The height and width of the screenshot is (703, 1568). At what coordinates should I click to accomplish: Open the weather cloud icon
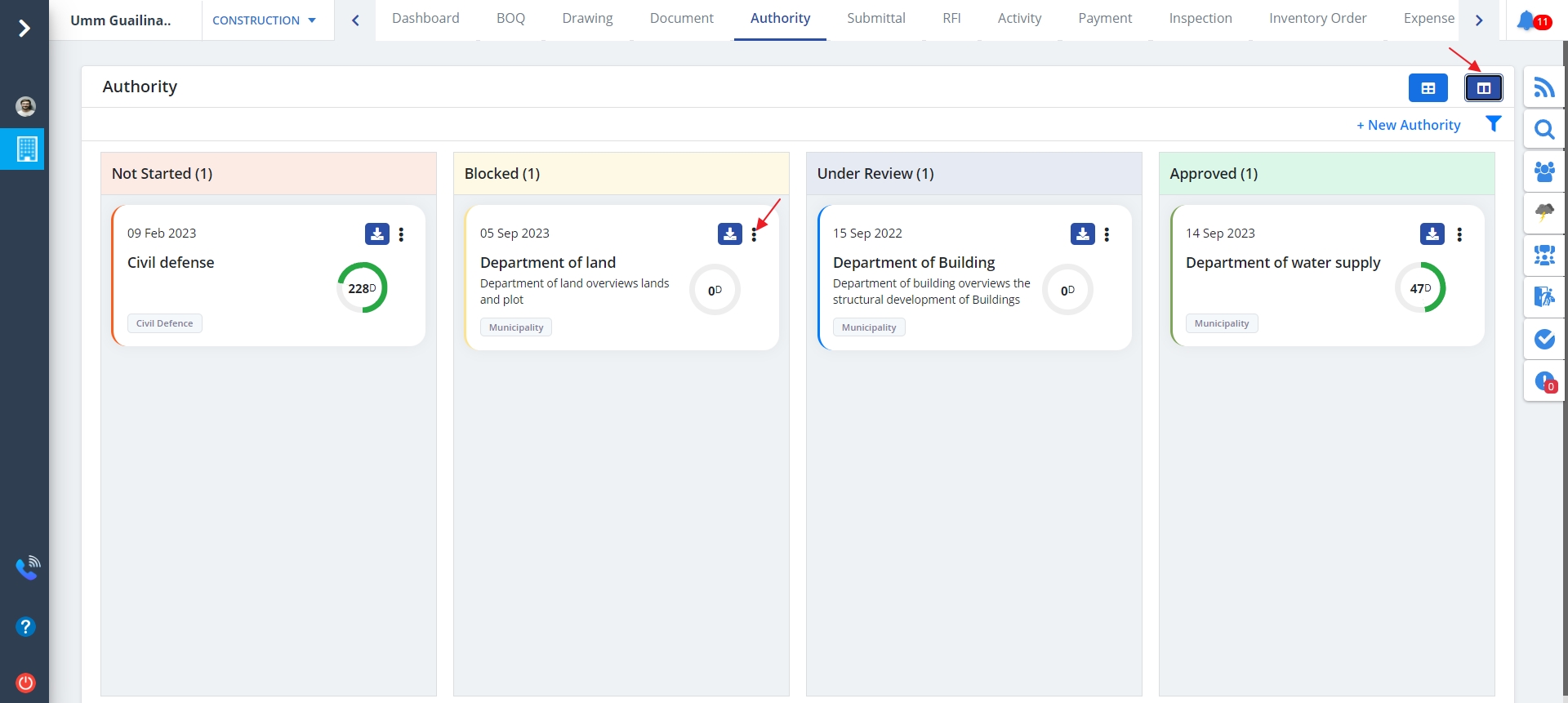pos(1543,213)
